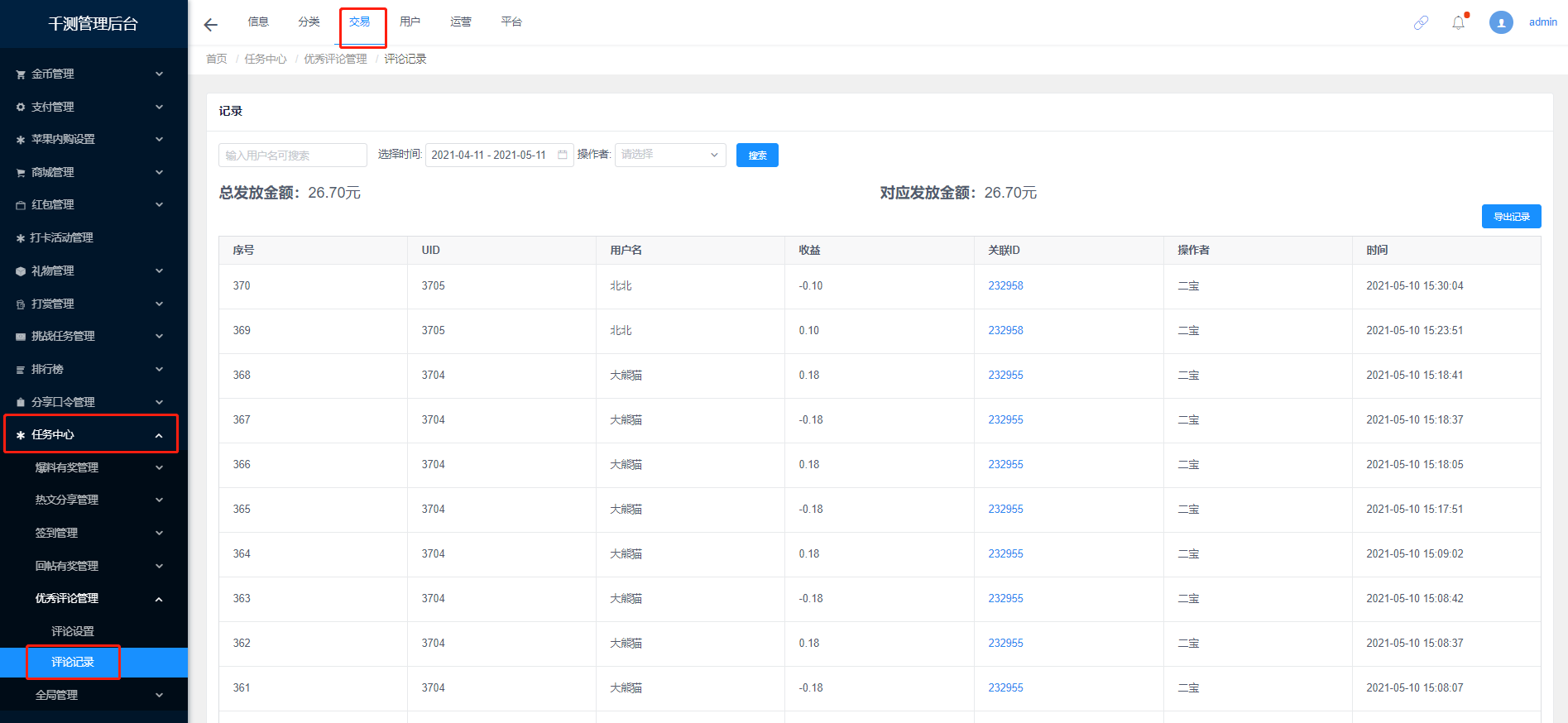This screenshot has height=723, width=1568.
Task: Click timestamp 2021-05-10 15:30:04
Action: tap(1415, 285)
